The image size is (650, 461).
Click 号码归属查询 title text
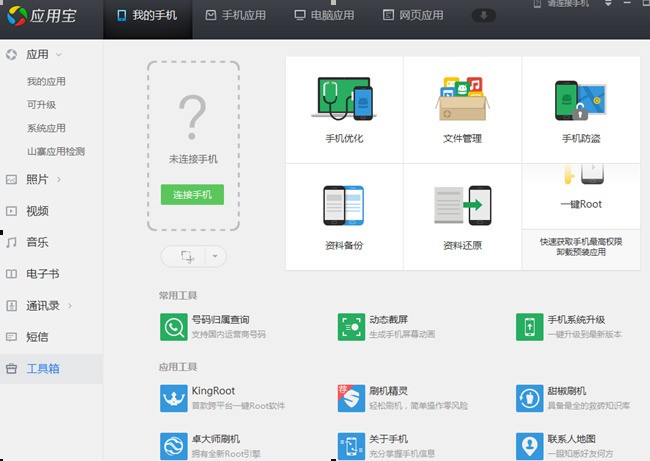[x=221, y=320]
